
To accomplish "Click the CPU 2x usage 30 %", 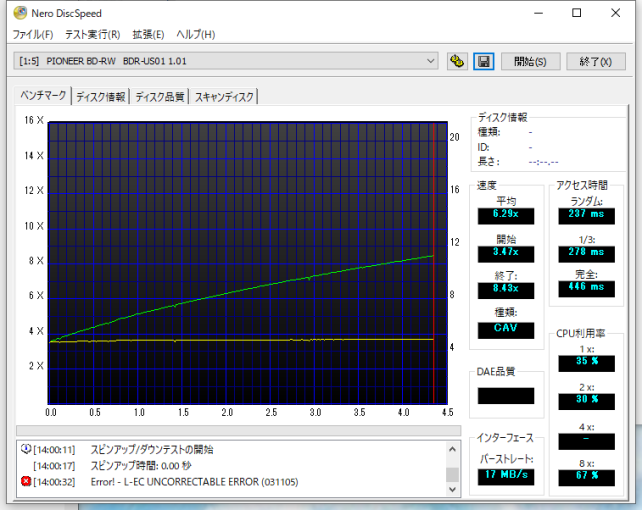I will (586, 401).
